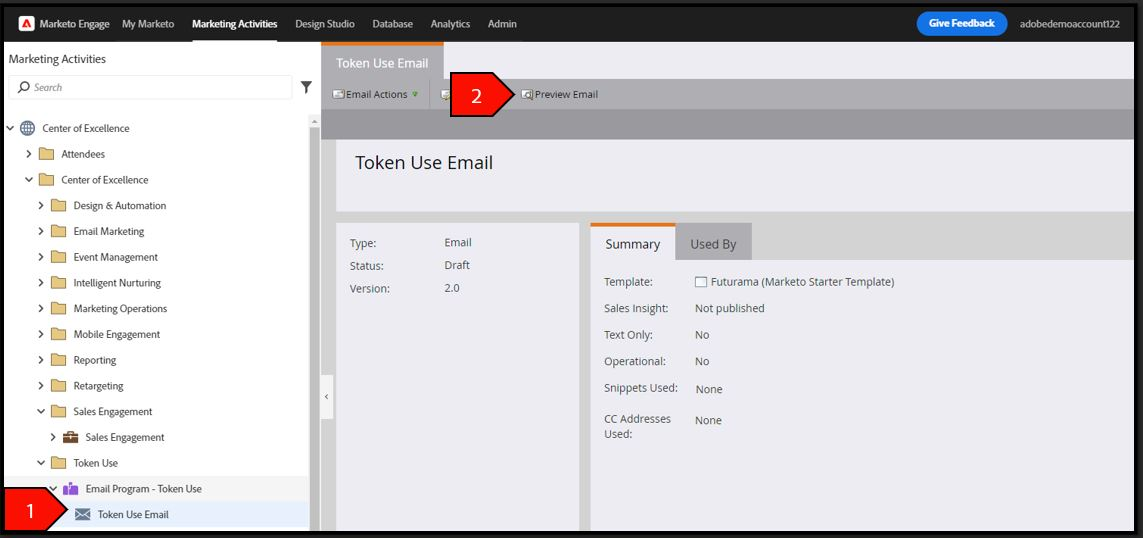Expand the Sales Engagement program node

point(53,437)
